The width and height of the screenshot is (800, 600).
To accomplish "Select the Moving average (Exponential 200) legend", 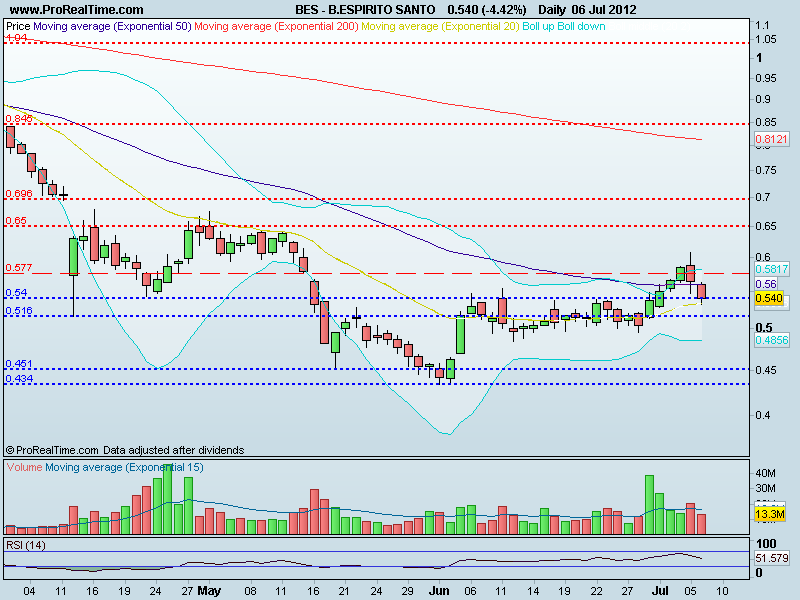I will (276, 26).
